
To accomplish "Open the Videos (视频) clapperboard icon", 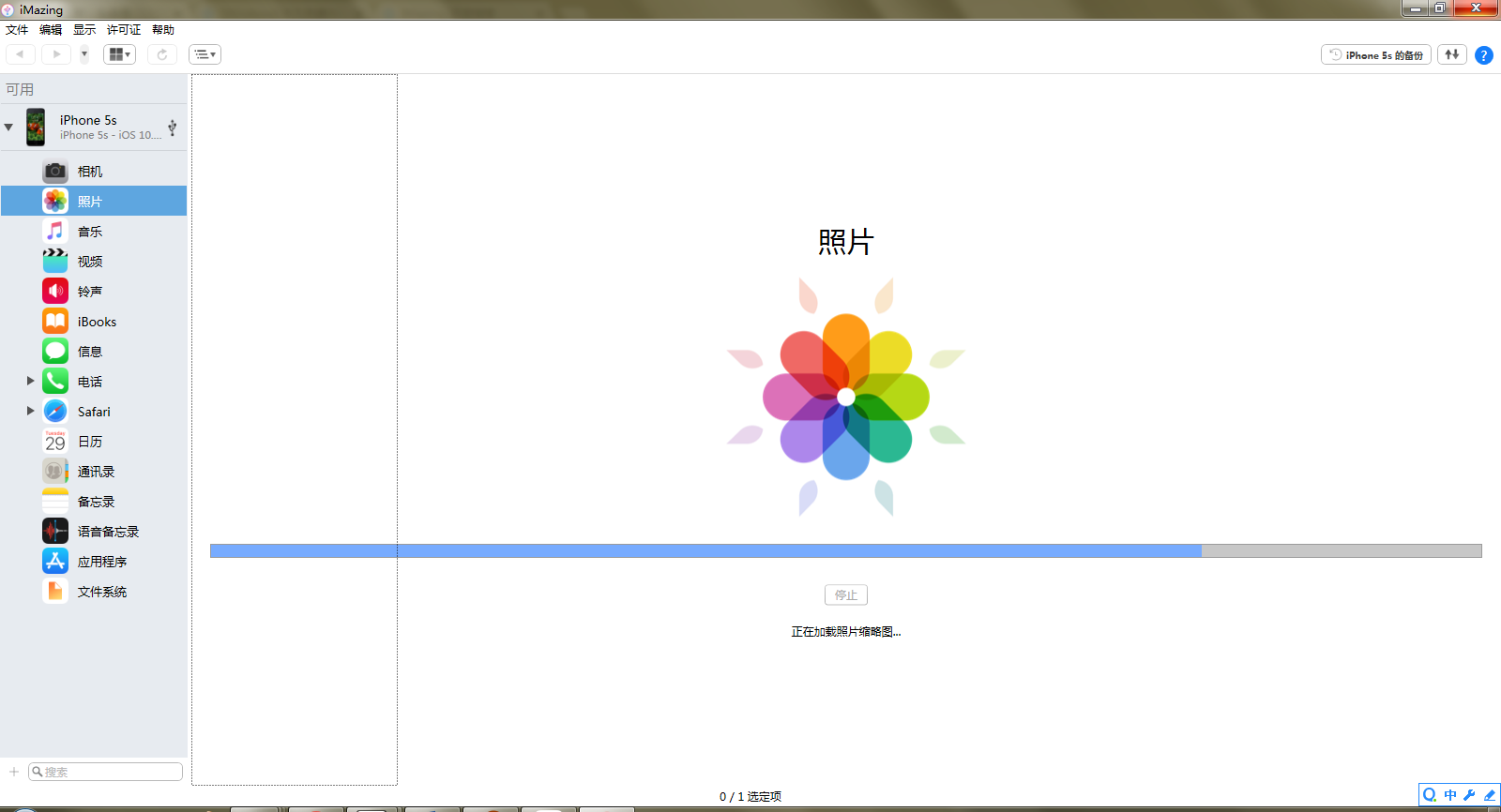I will tap(55, 261).
